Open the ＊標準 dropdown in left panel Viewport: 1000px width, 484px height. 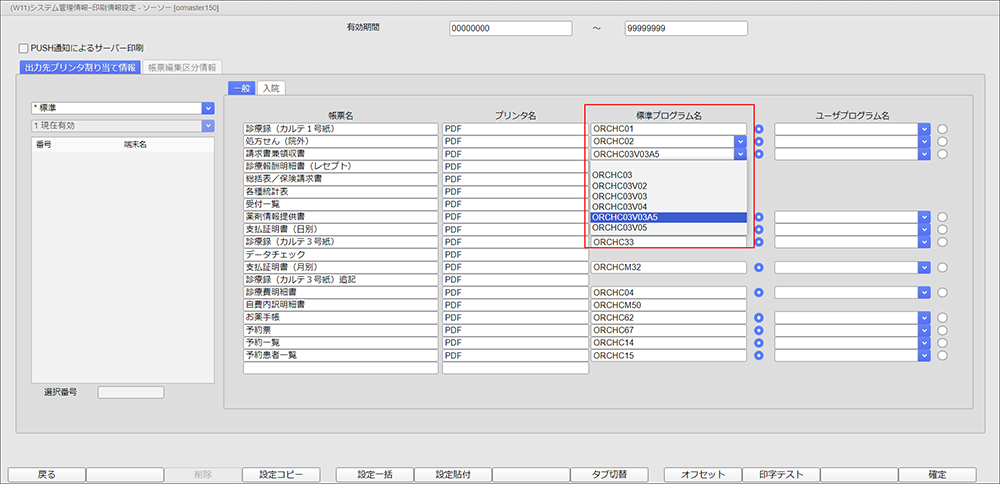(x=208, y=108)
